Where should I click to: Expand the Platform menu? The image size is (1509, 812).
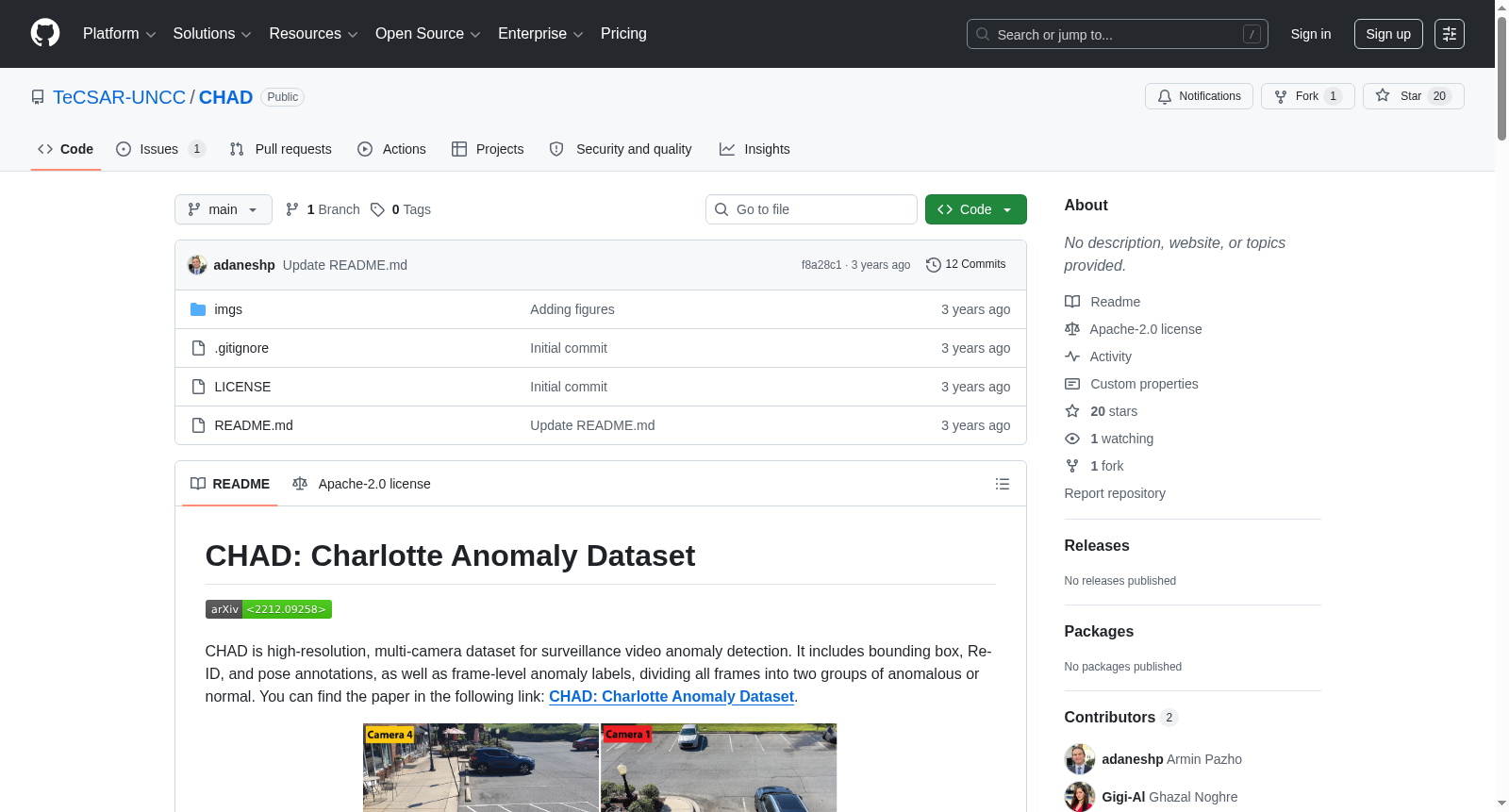tap(120, 34)
